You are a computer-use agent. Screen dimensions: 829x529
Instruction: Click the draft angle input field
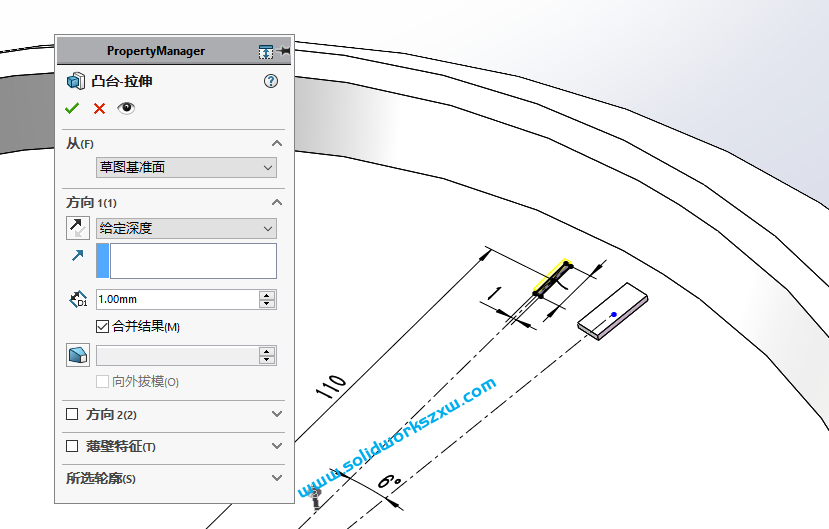coord(178,356)
